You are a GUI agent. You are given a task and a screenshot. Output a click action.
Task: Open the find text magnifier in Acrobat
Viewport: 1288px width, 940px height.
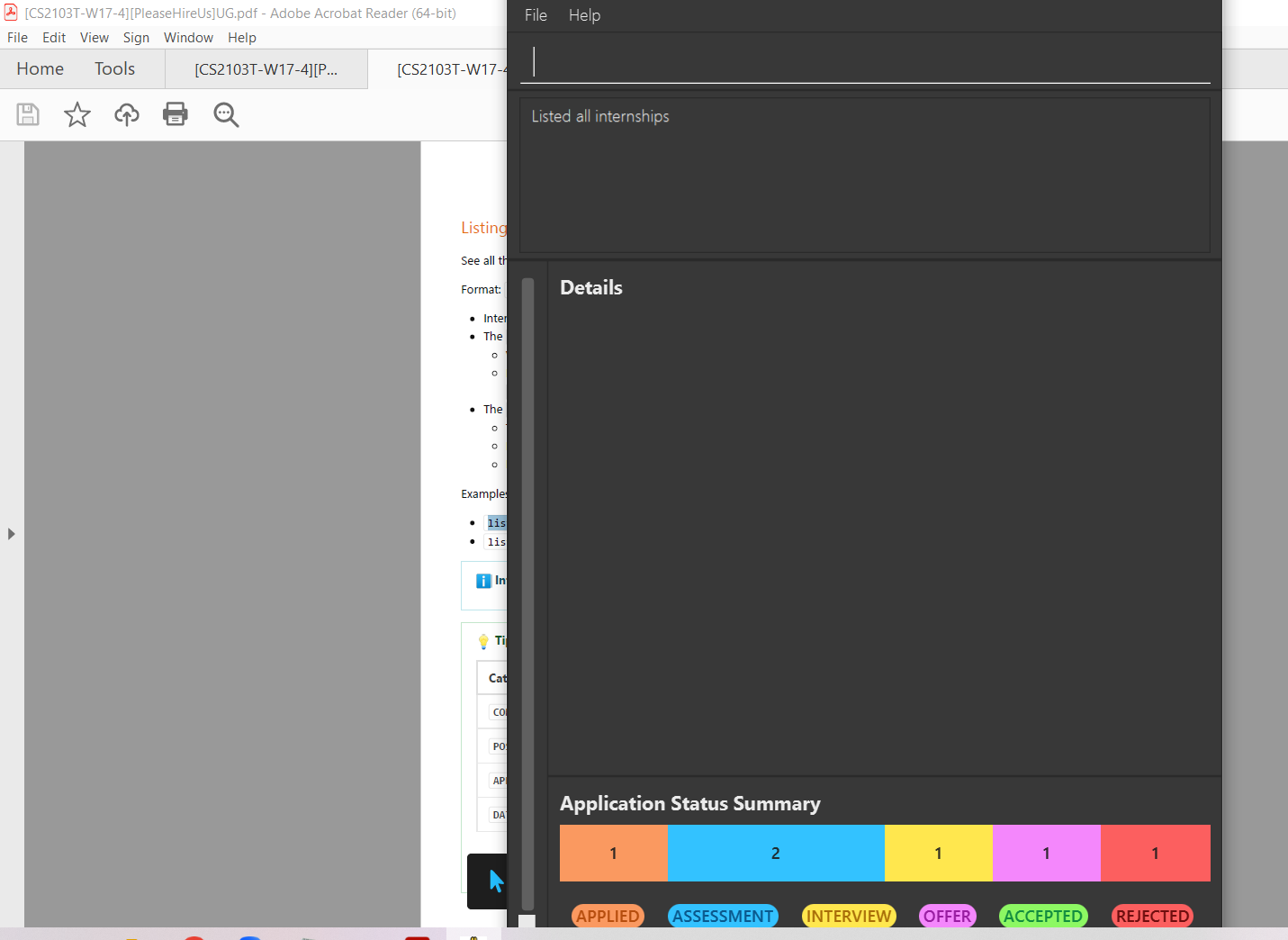tap(226, 114)
